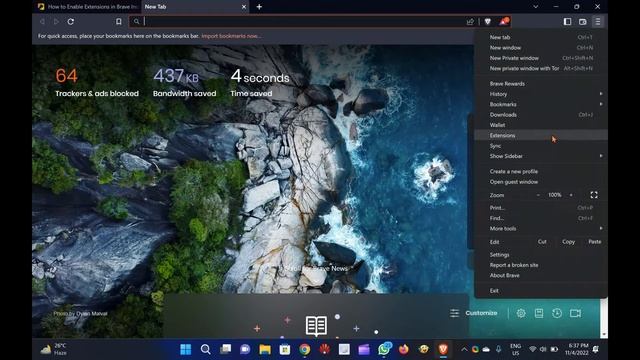
Task: Expand the Show Sidebar submenu
Action: (x=541, y=156)
